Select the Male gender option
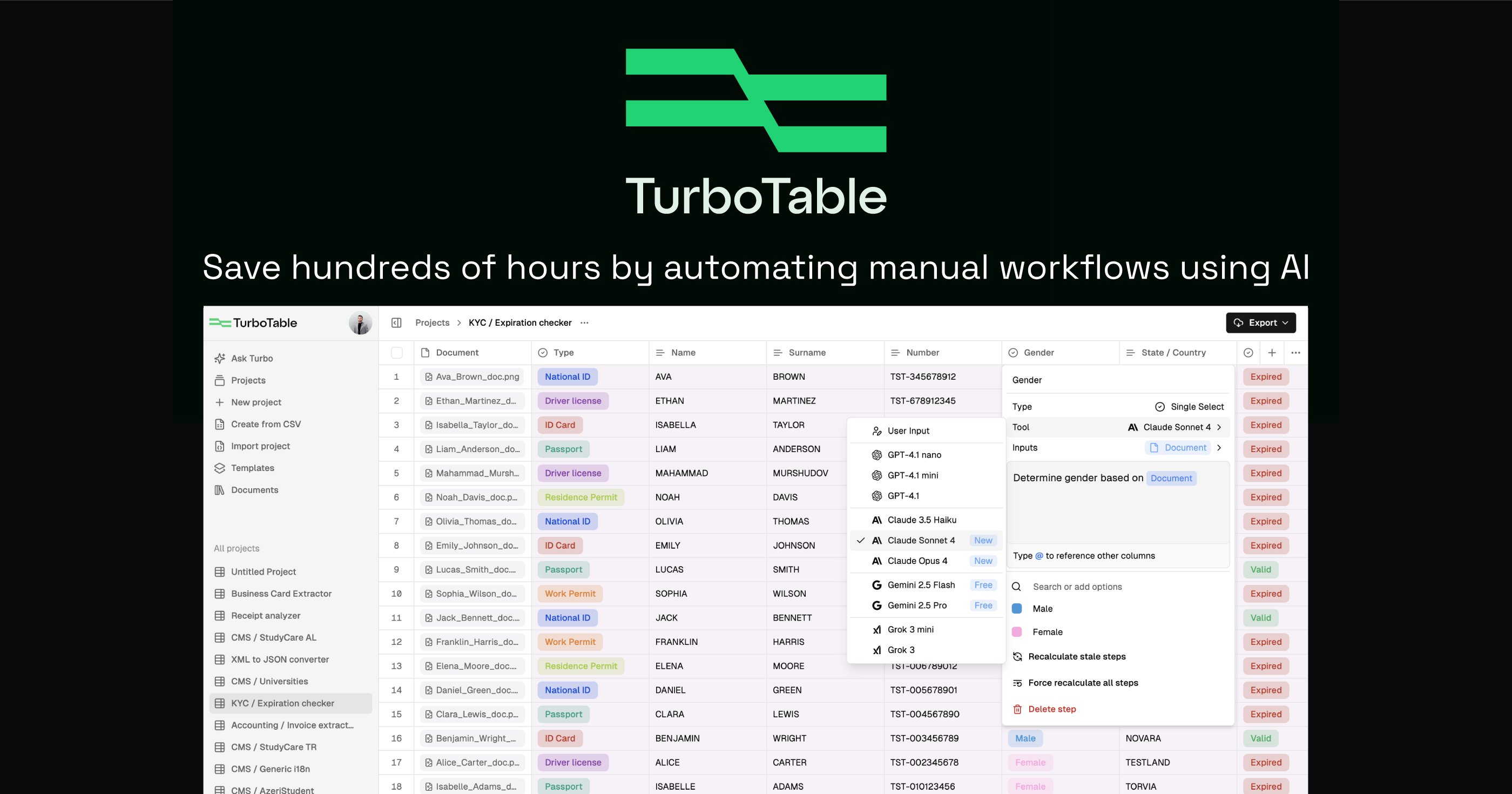Screen dimensions: 1512x794 pos(1043,608)
